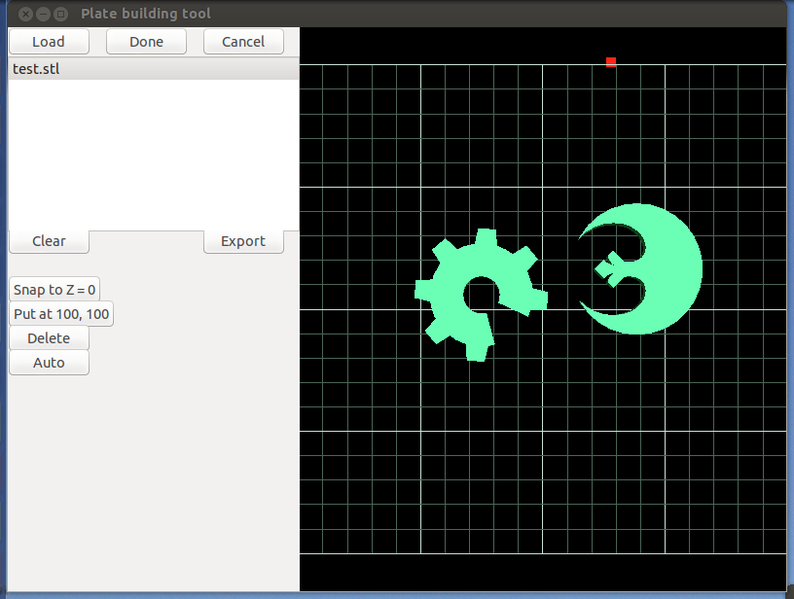Image resolution: width=794 pixels, height=599 pixels.
Task: Run Auto arrangement of models
Action: [49, 362]
